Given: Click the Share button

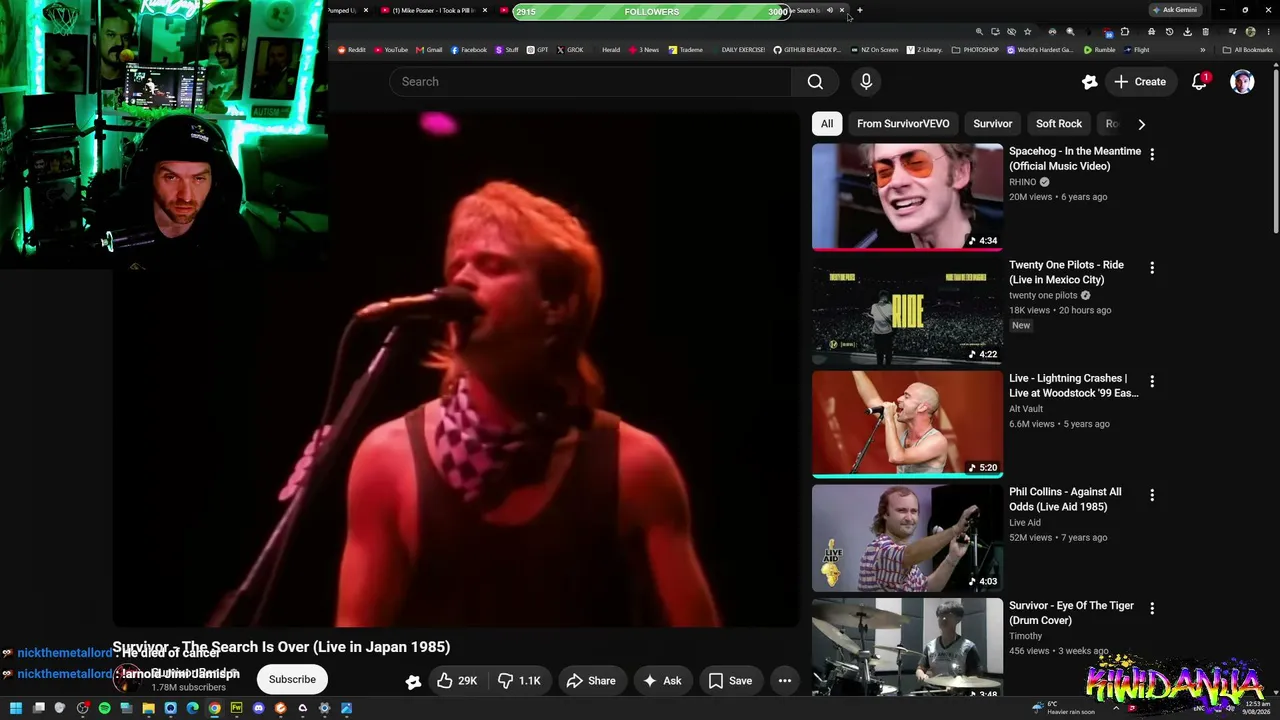Looking at the screenshot, I should [590, 681].
